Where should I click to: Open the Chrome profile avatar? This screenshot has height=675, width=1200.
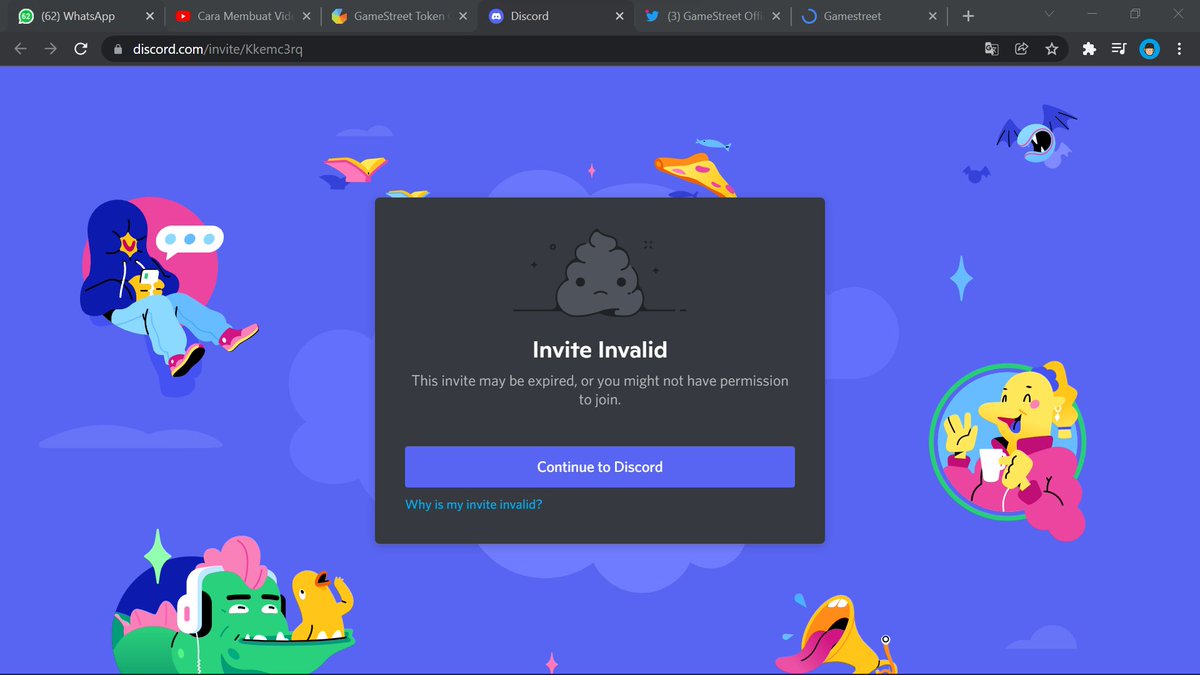point(1150,48)
